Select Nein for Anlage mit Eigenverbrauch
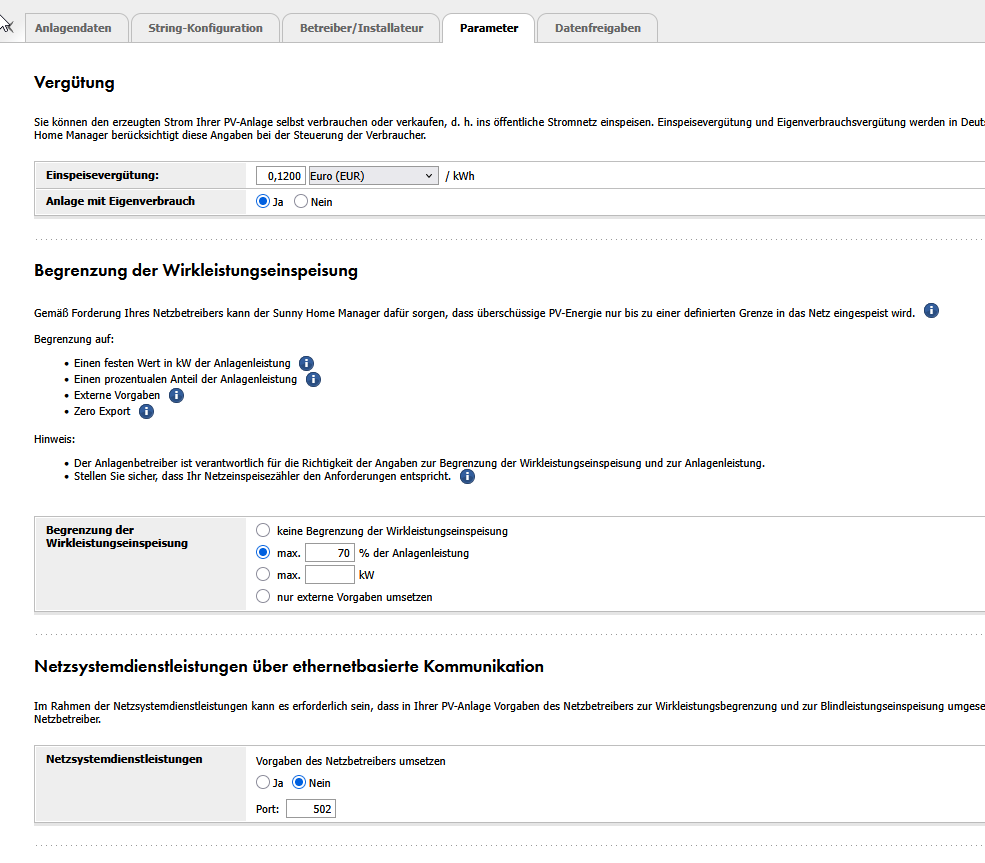Viewport: 985px width, 863px height. [x=300, y=202]
